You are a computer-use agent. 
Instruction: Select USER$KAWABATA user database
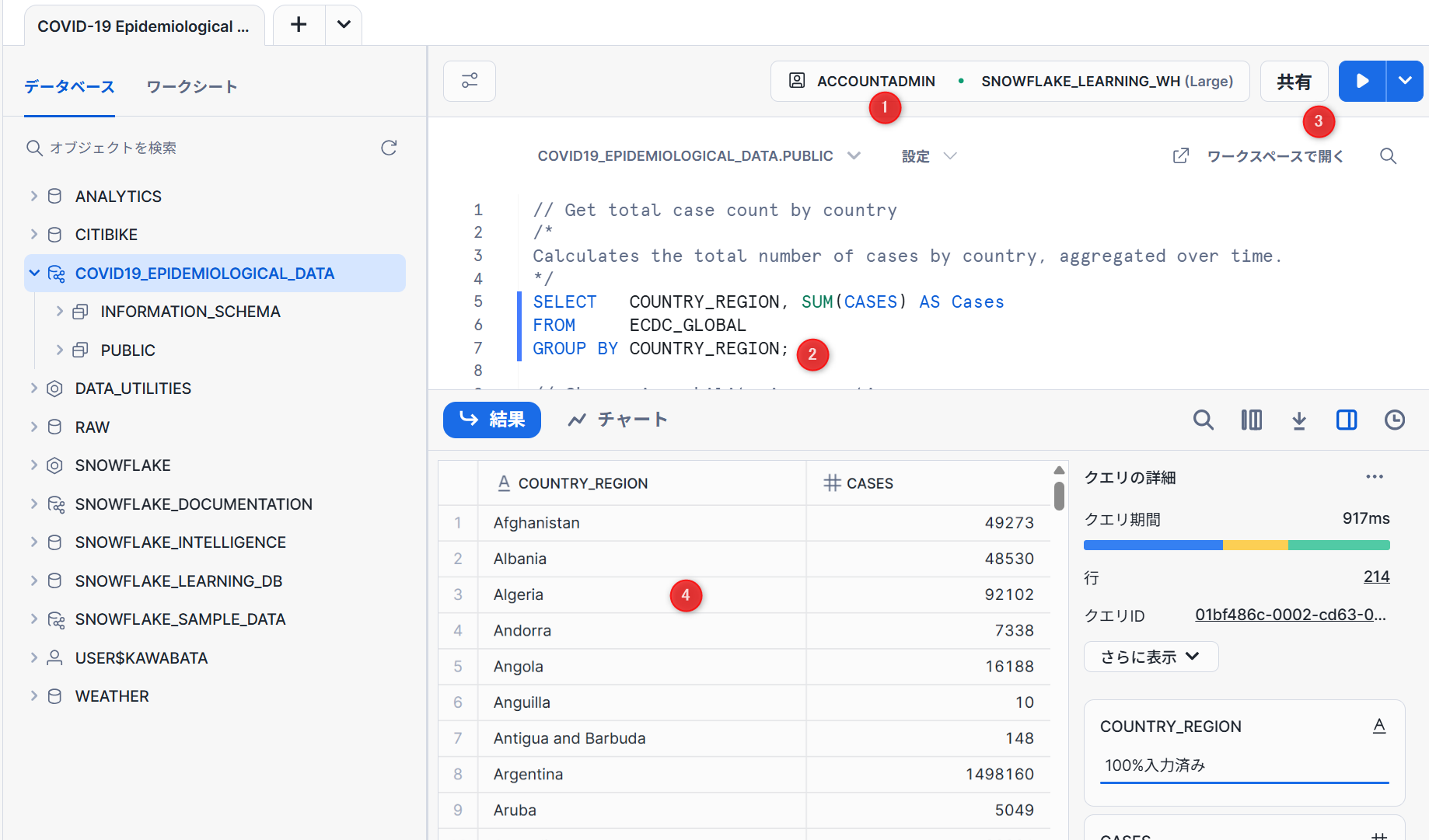(142, 658)
